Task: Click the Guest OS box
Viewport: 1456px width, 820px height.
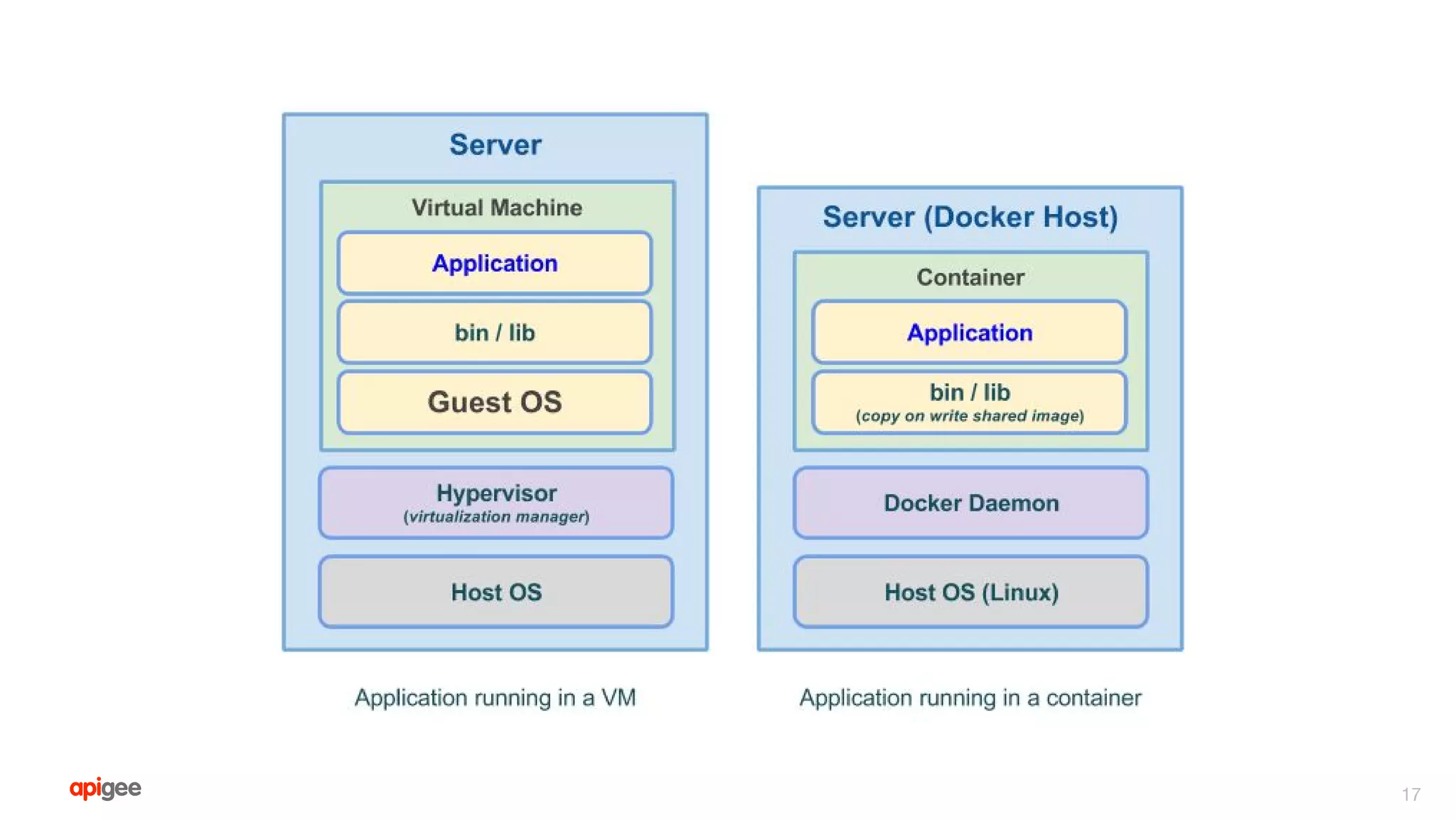Action: click(495, 402)
